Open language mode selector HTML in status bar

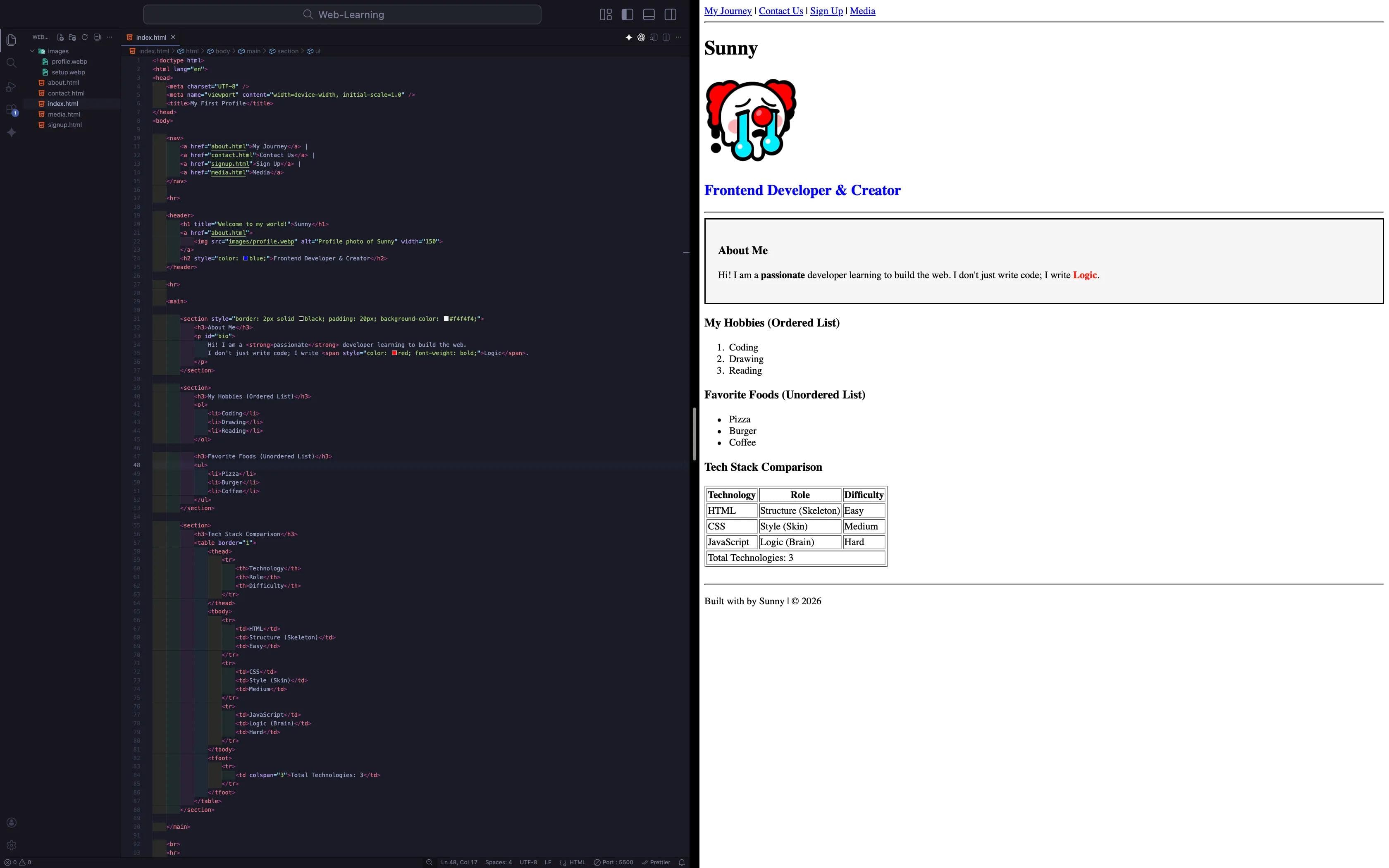click(577, 862)
